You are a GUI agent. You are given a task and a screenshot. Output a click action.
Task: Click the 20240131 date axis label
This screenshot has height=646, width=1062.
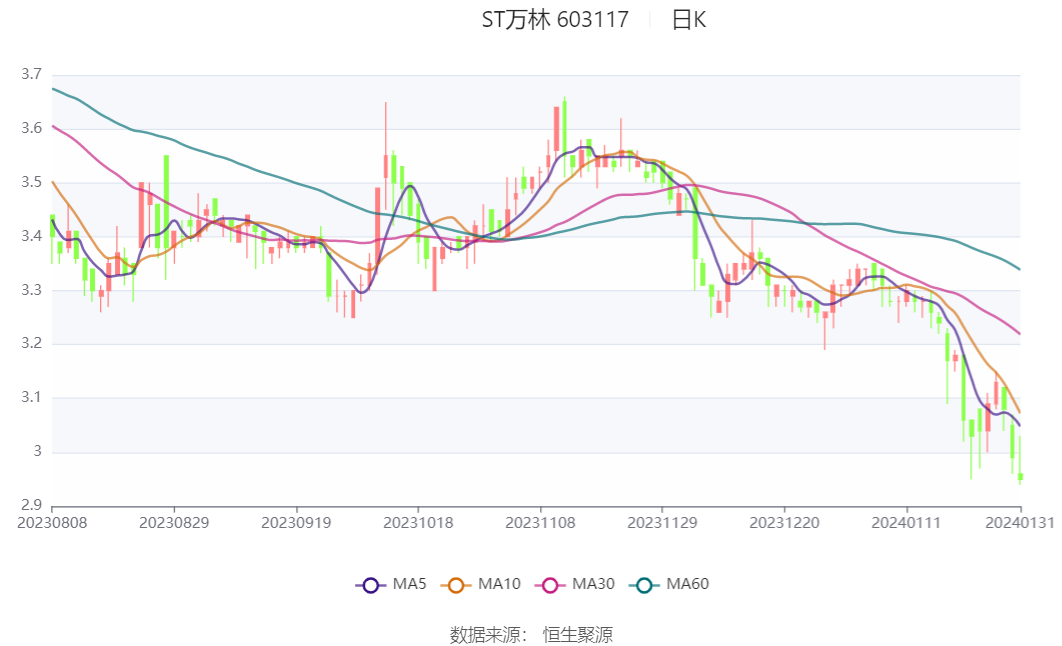coord(1019,523)
